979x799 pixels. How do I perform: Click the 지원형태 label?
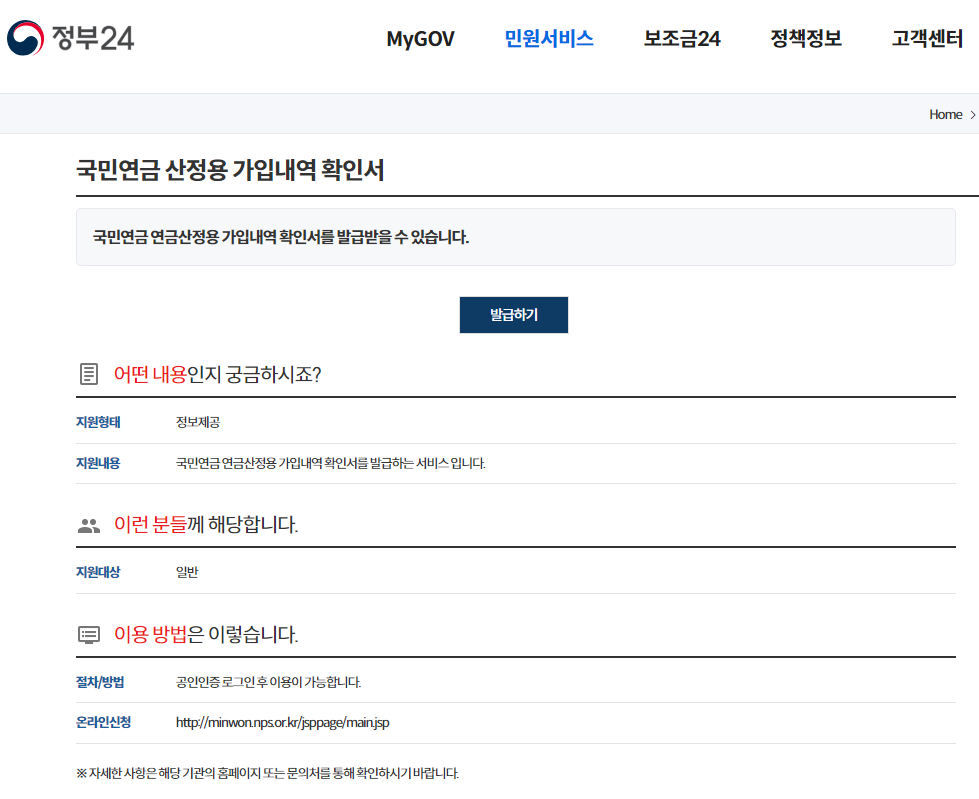98,422
